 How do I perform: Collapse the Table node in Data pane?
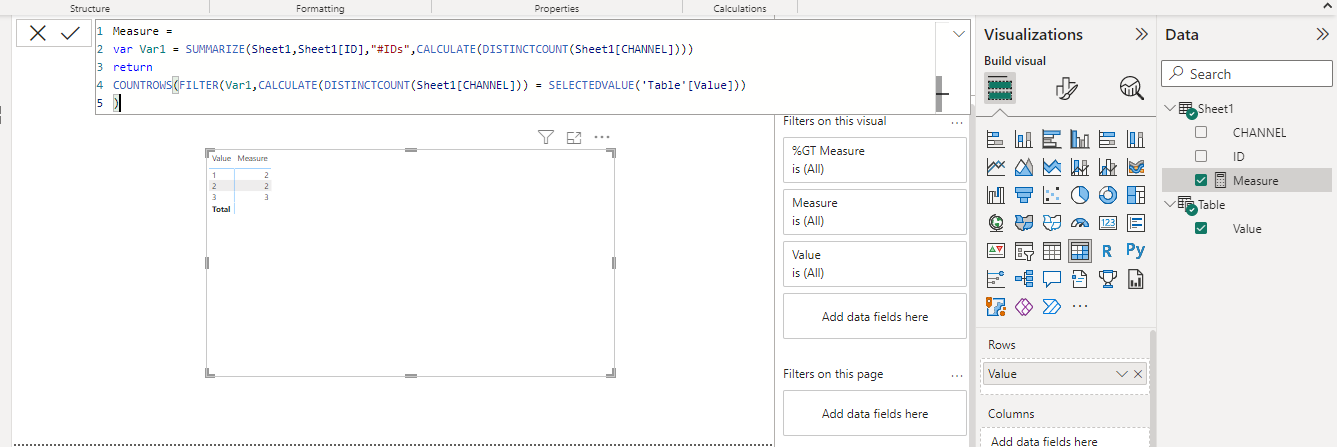click(x=1170, y=204)
